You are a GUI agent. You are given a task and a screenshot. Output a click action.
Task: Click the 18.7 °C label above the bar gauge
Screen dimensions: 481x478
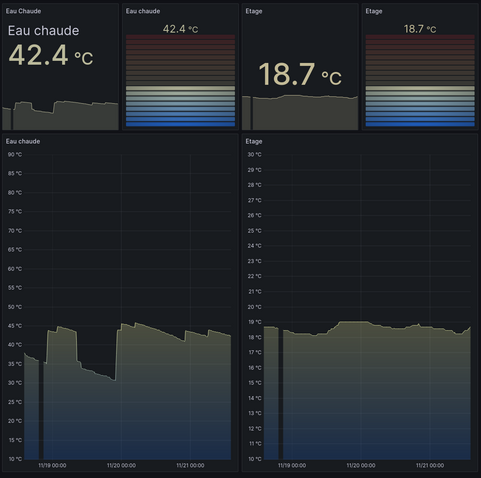tap(420, 29)
